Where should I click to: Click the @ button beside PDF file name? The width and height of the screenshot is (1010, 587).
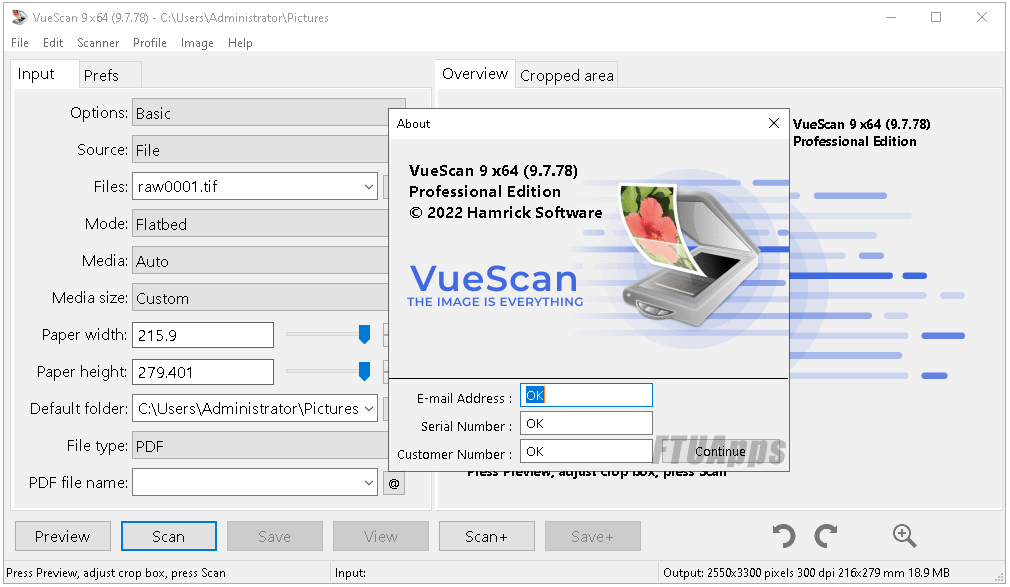click(x=394, y=483)
